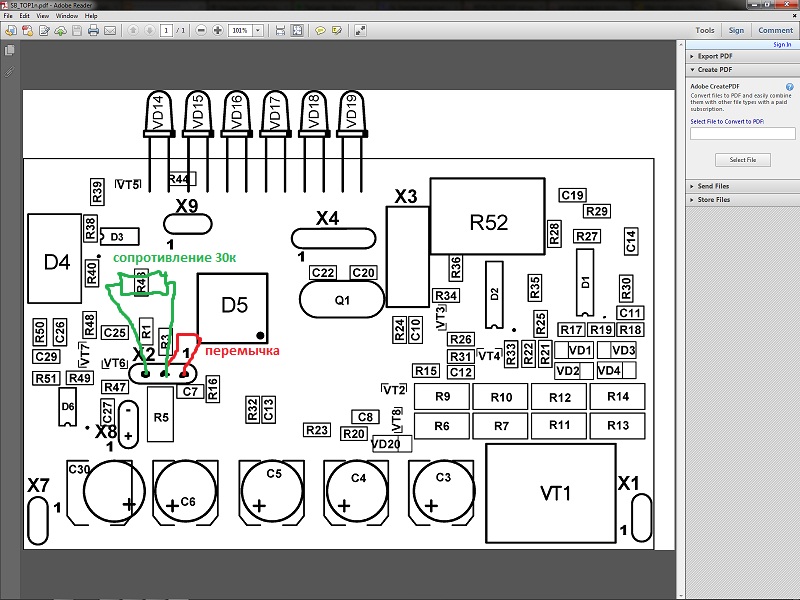Click the page number input field
The image size is (800, 600).
[166, 31]
